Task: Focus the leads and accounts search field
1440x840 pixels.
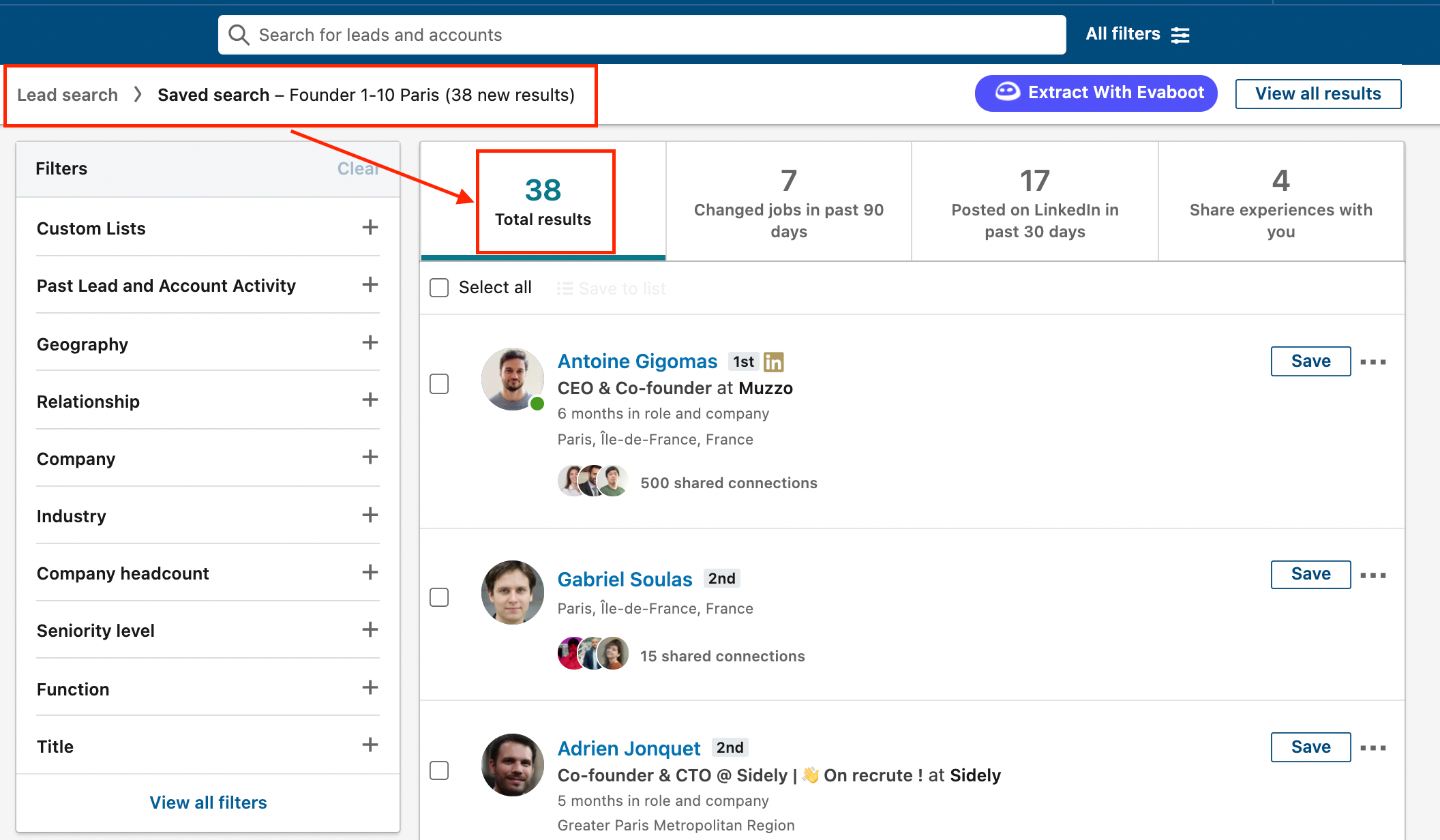Action: (642, 35)
